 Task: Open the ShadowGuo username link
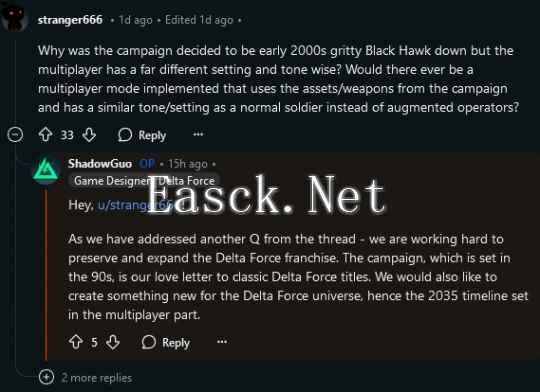pos(100,164)
